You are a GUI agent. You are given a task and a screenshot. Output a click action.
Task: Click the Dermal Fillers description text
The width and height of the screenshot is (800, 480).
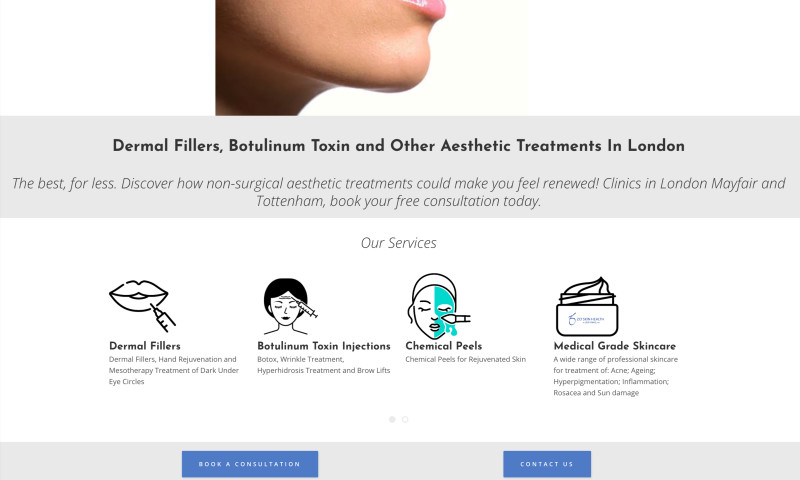173,370
